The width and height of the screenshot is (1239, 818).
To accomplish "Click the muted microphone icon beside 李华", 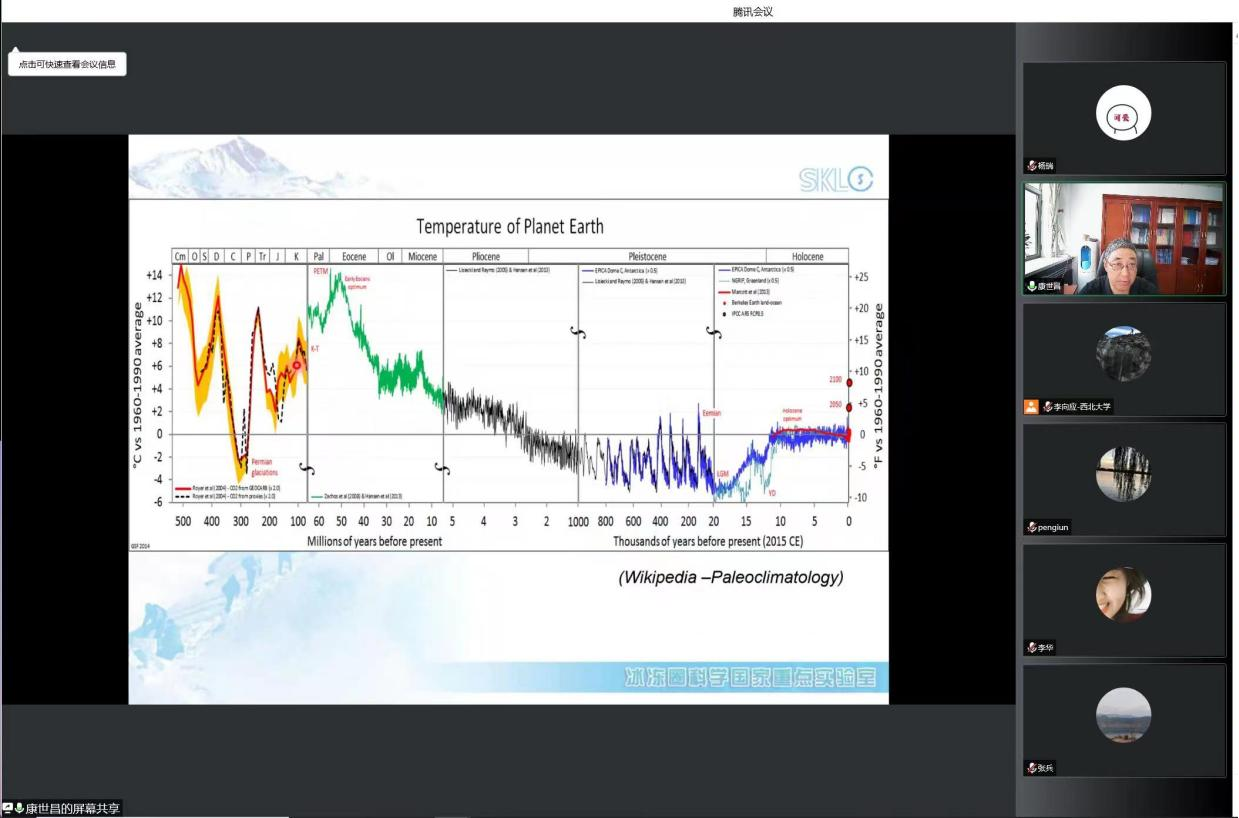I will tap(1032, 648).
